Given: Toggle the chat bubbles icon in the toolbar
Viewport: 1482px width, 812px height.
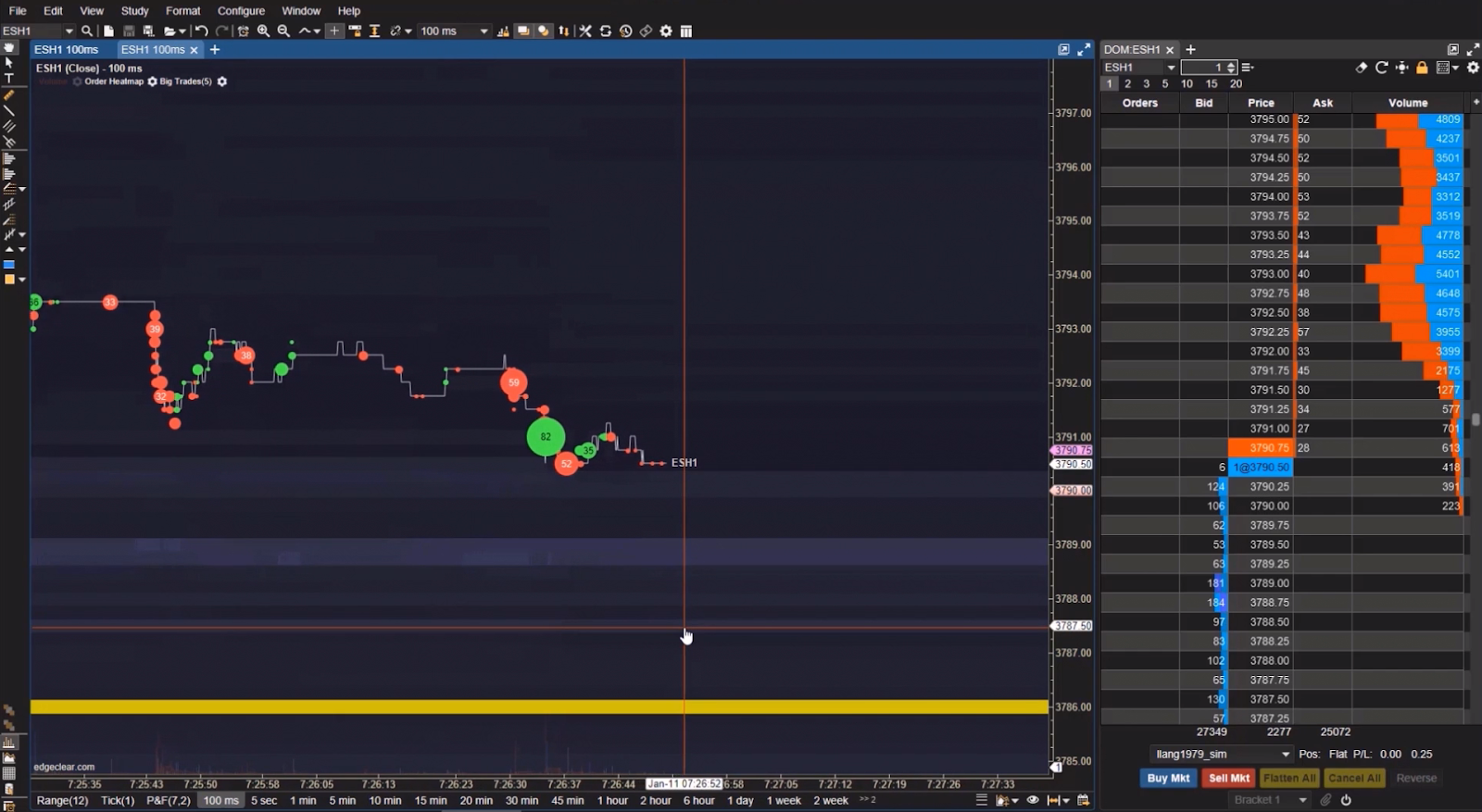Looking at the screenshot, I should click(523, 31).
